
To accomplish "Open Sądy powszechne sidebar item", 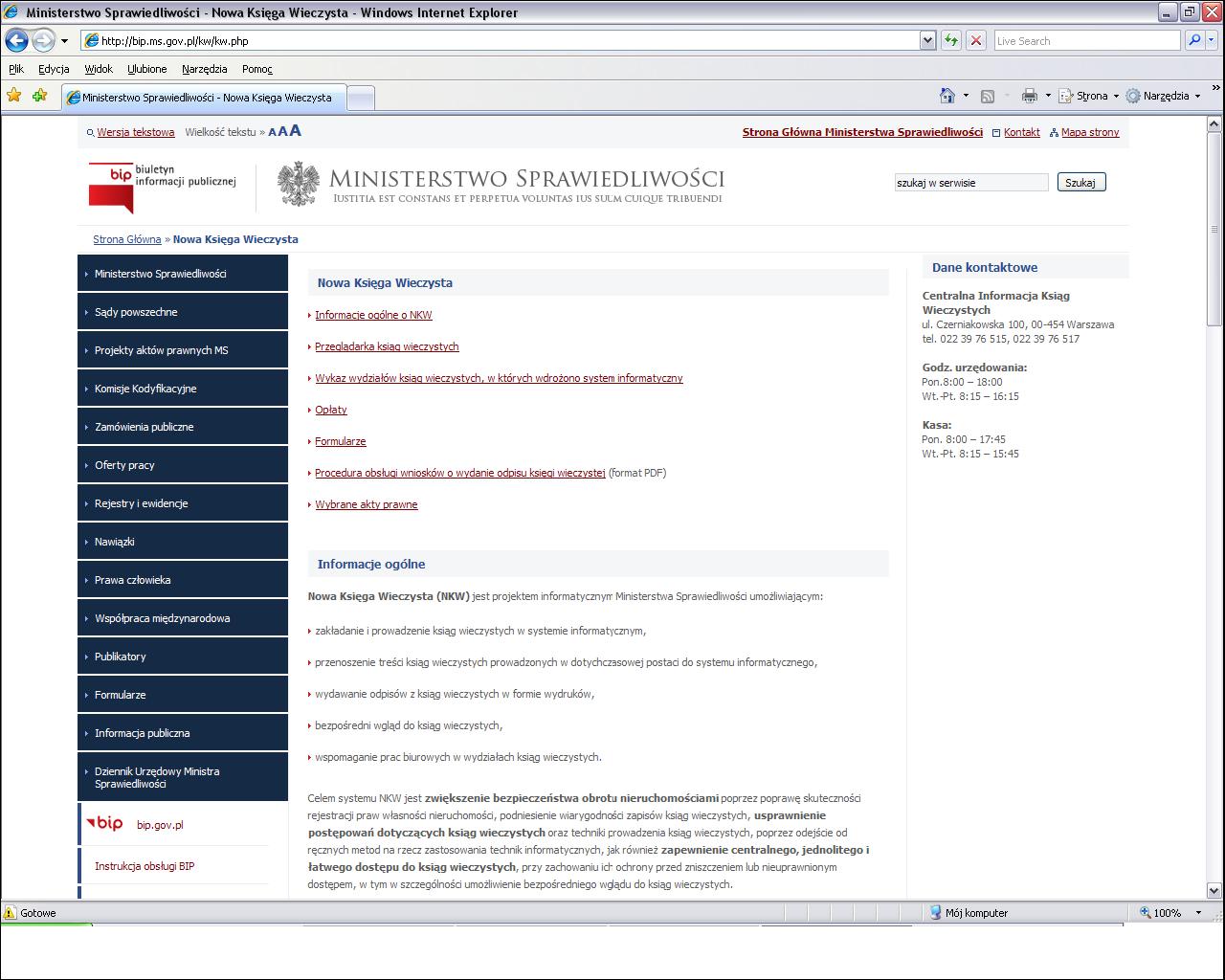I will (x=183, y=312).
